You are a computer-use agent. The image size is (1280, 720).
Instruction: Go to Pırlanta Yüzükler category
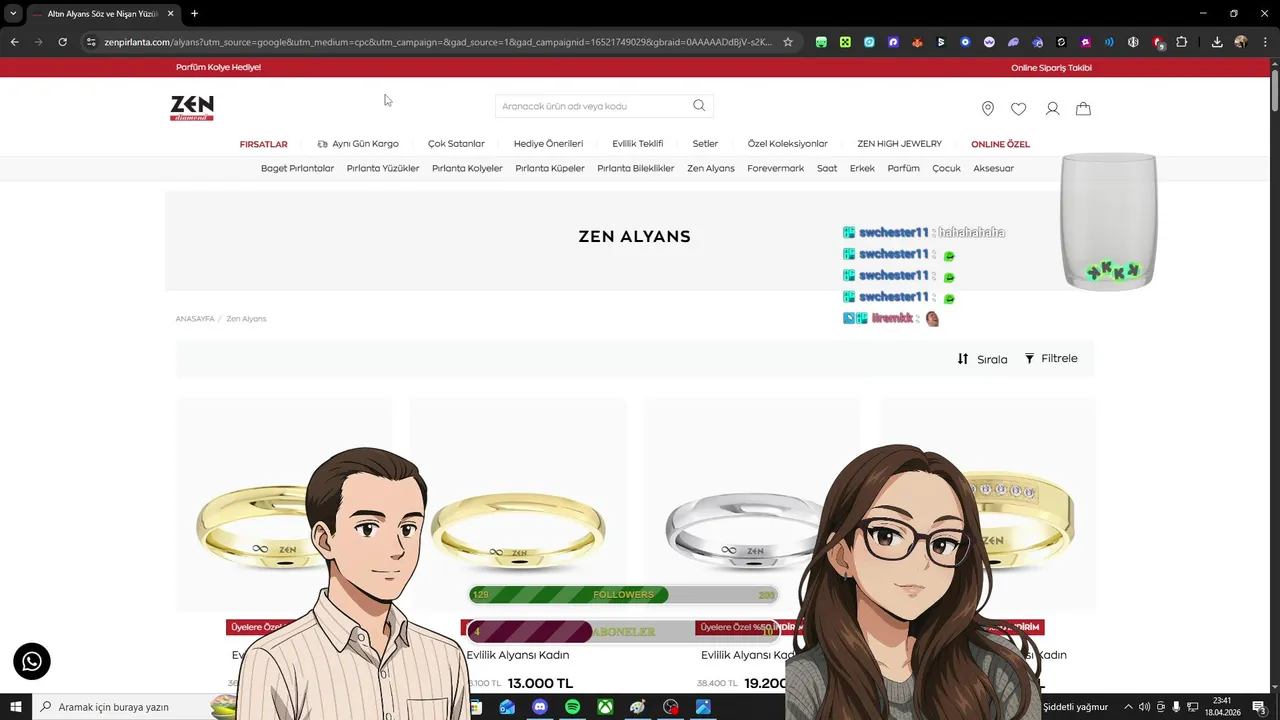click(383, 168)
